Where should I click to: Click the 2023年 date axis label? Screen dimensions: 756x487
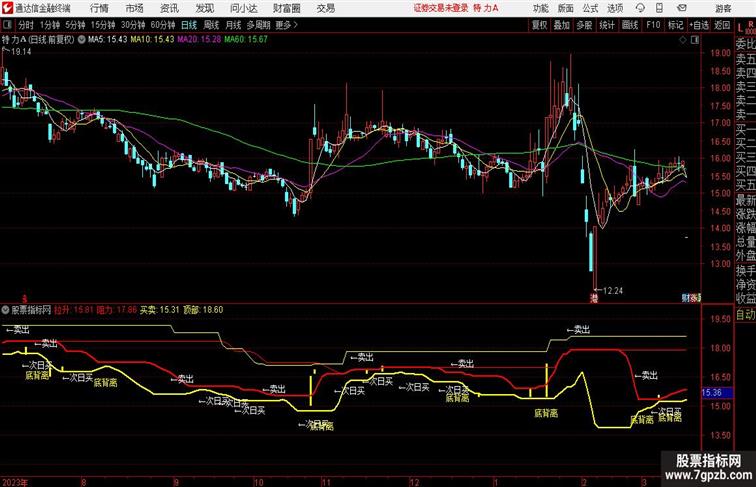[15, 482]
